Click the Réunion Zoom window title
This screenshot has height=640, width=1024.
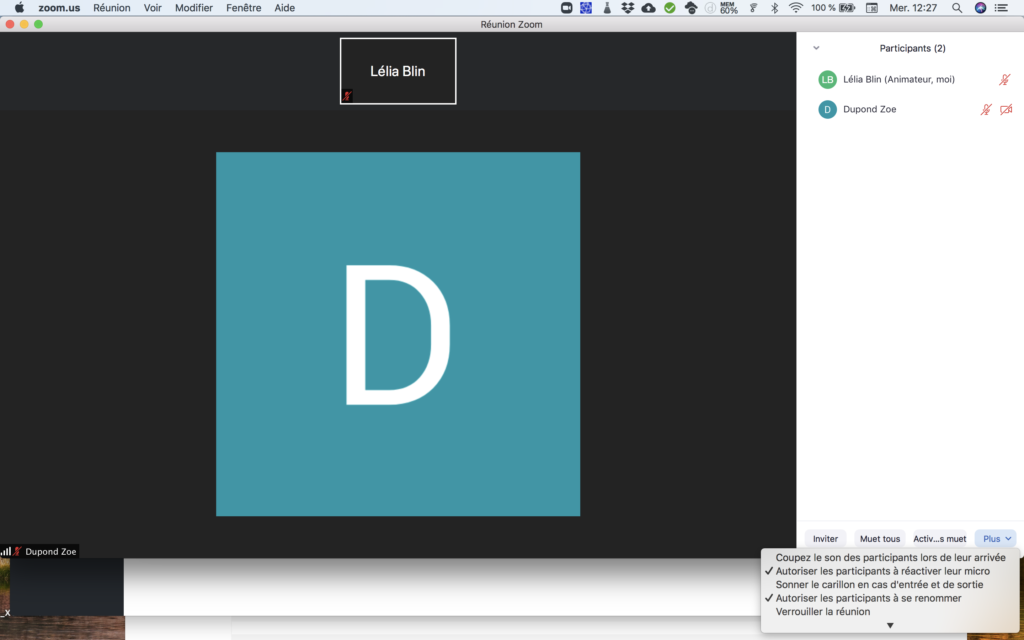click(511, 25)
